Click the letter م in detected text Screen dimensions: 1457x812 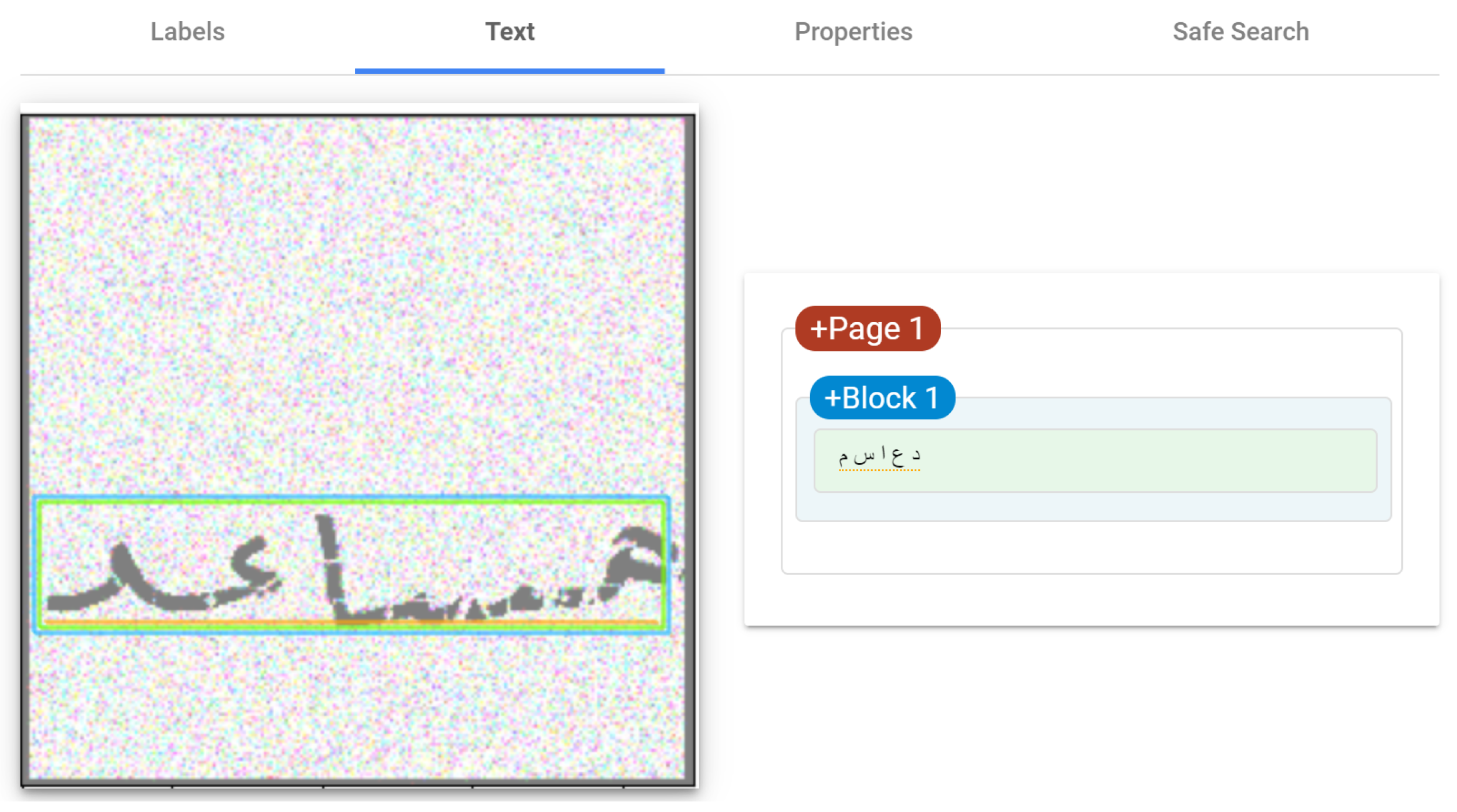tap(844, 456)
